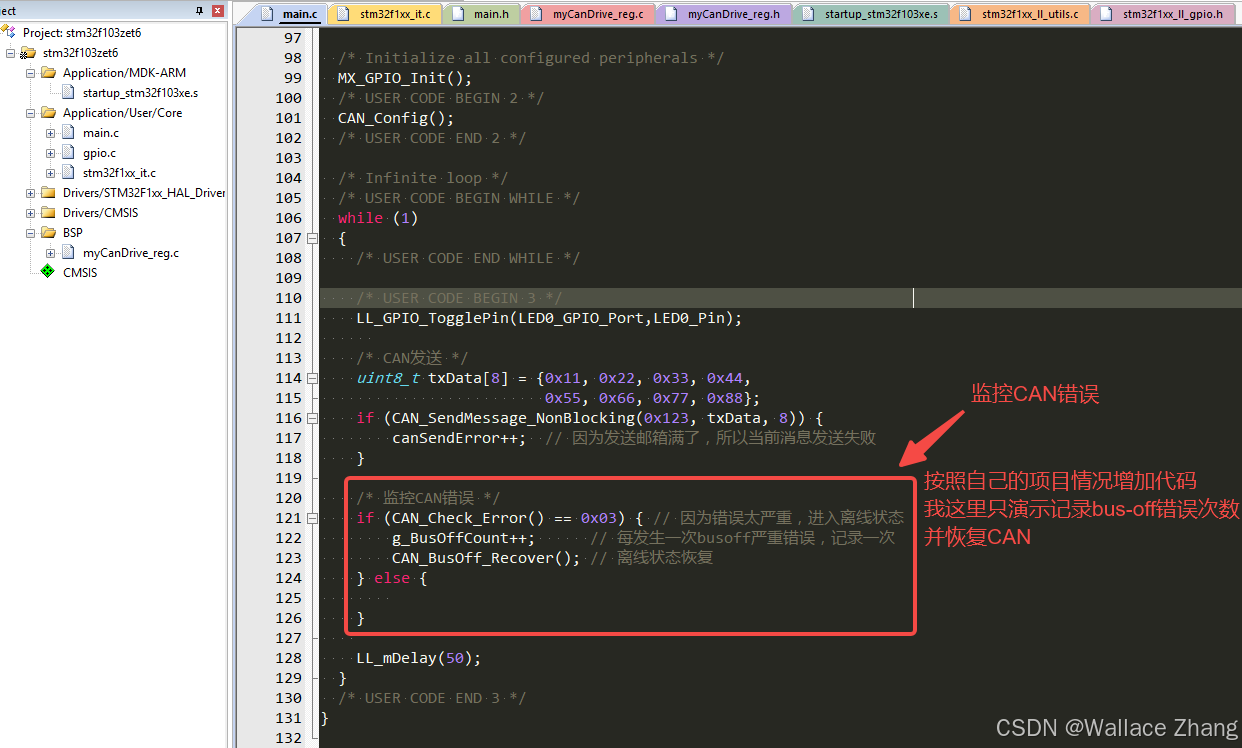Click the BSP folder icon
The width and height of the screenshot is (1242, 748).
[48, 233]
